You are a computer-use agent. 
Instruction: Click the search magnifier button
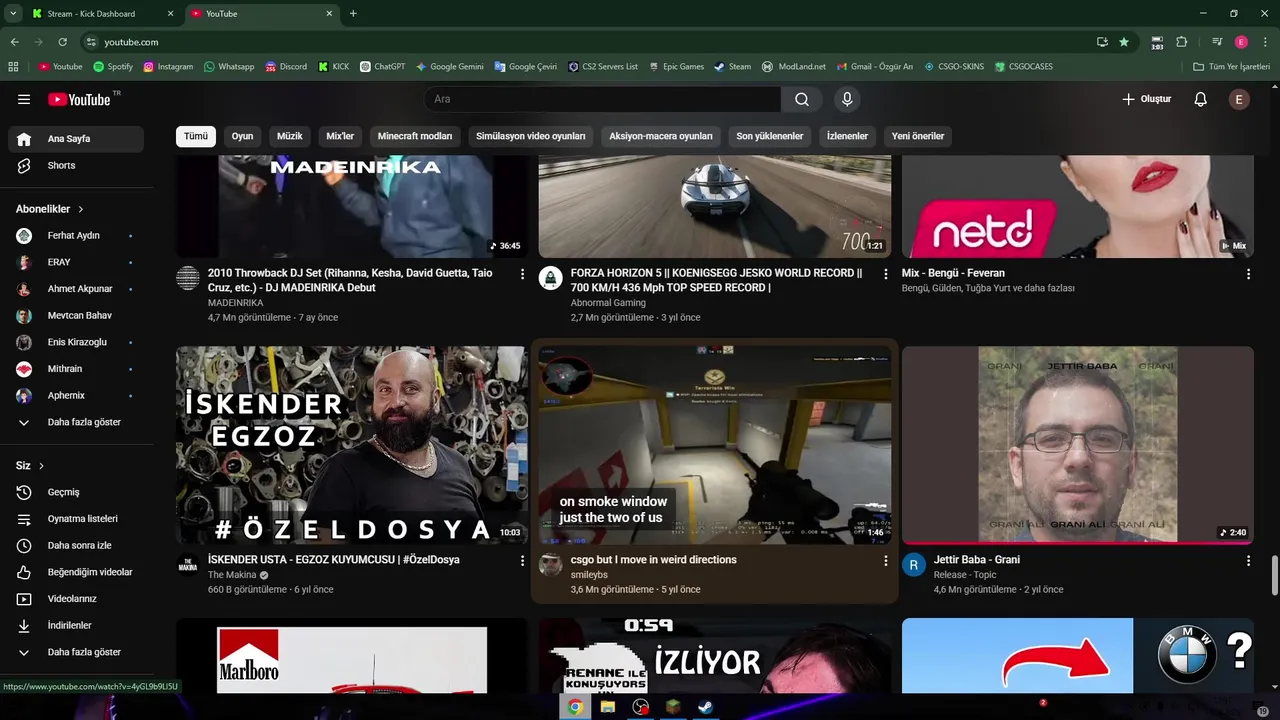pyautogui.click(x=802, y=99)
